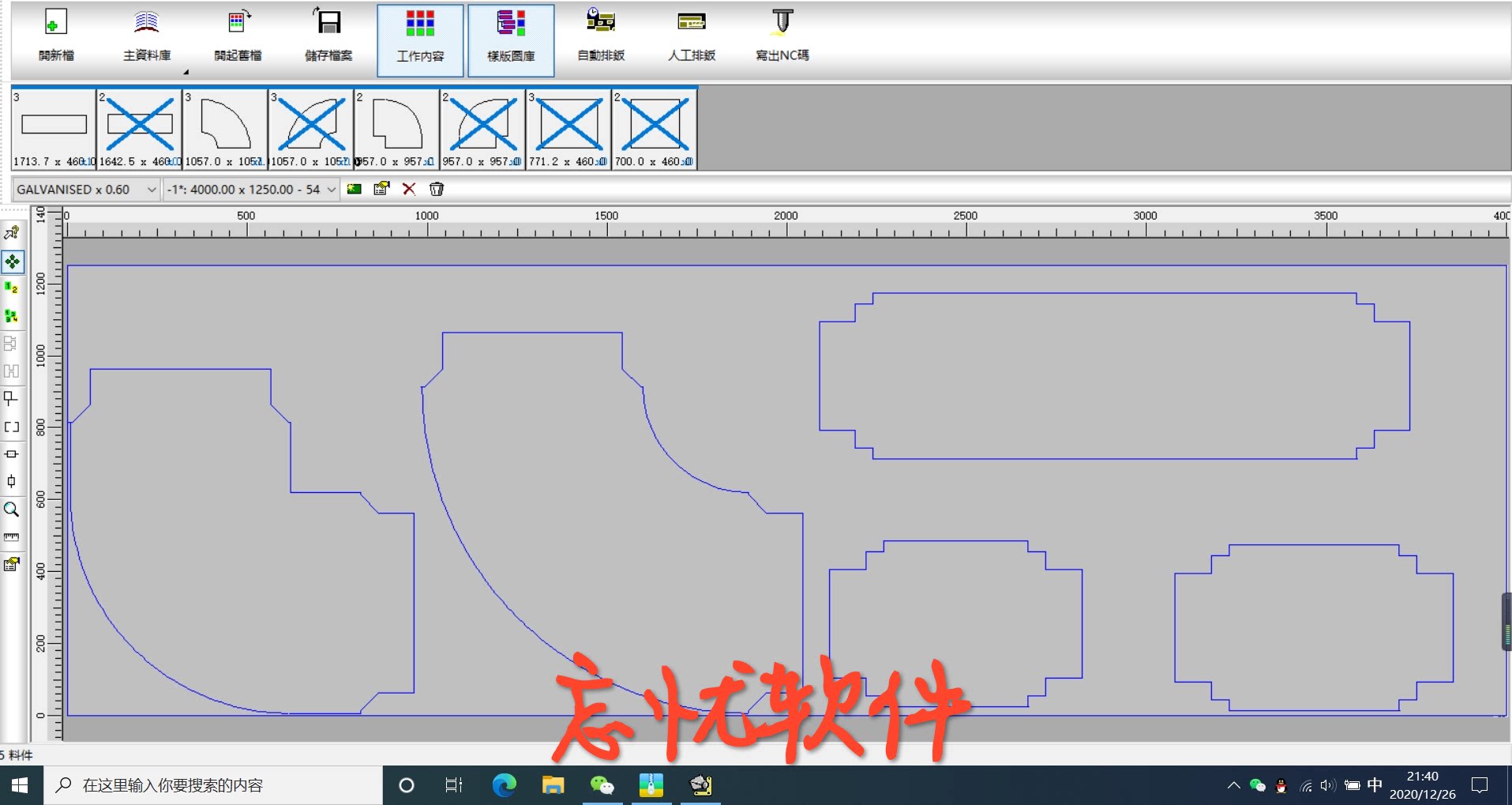
Task: Click the green new sheet icon
Action: click(355, 189)
